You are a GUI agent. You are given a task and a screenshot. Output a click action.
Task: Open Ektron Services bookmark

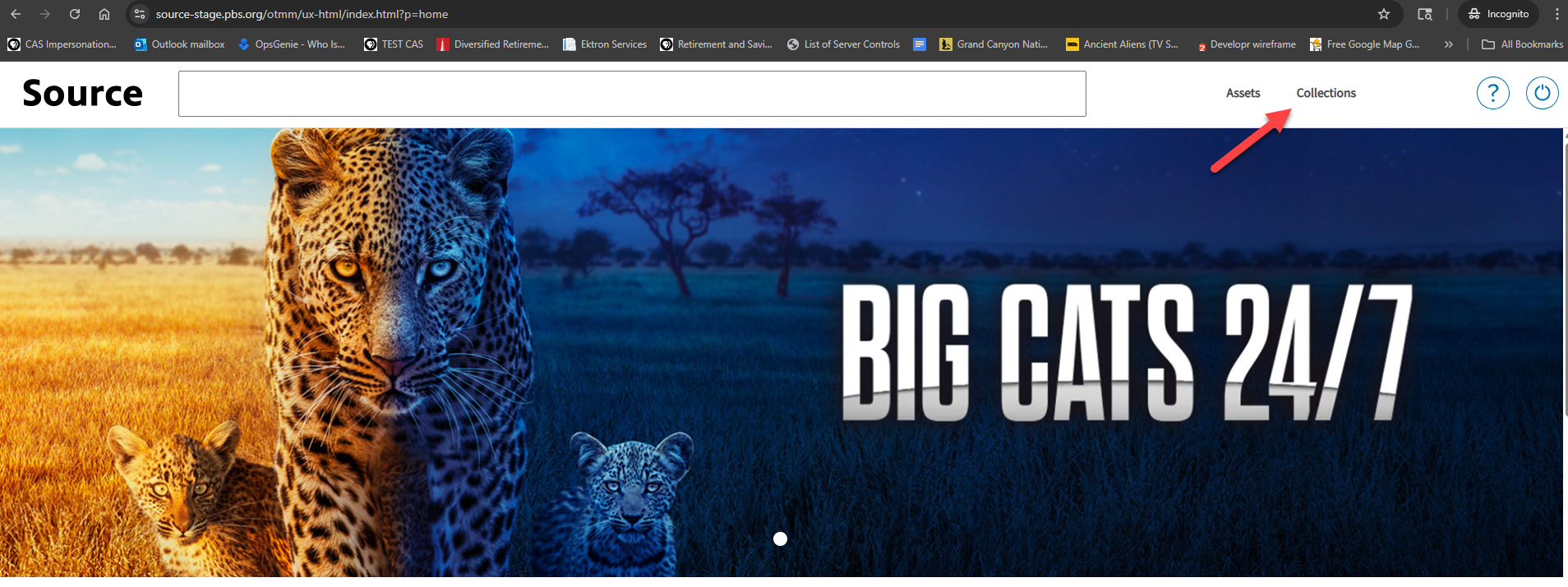click(605, 44)
